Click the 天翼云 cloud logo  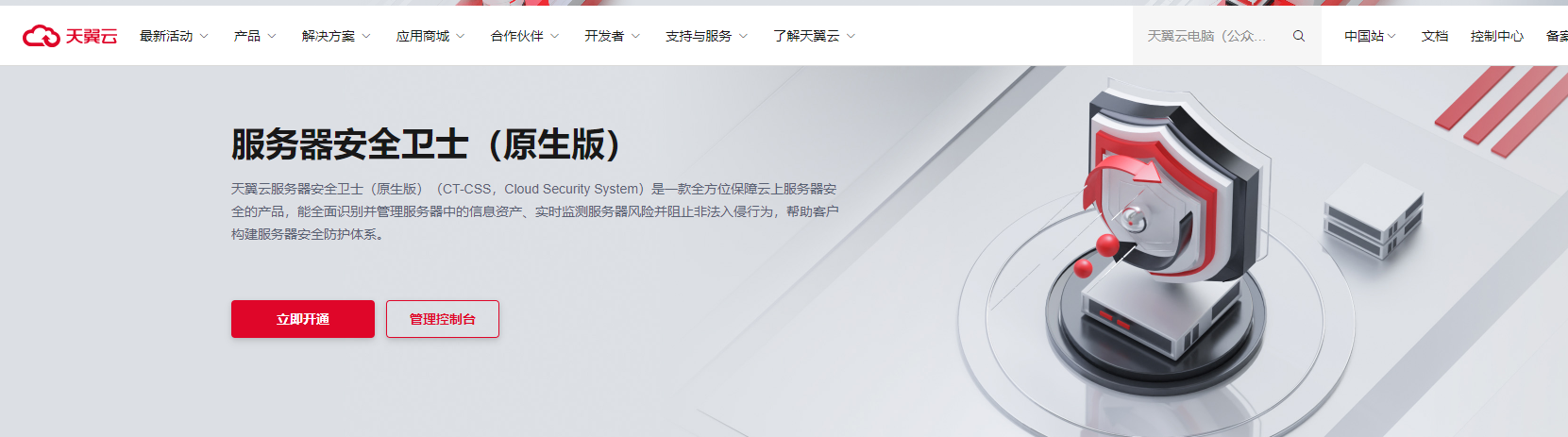[70, 36]
